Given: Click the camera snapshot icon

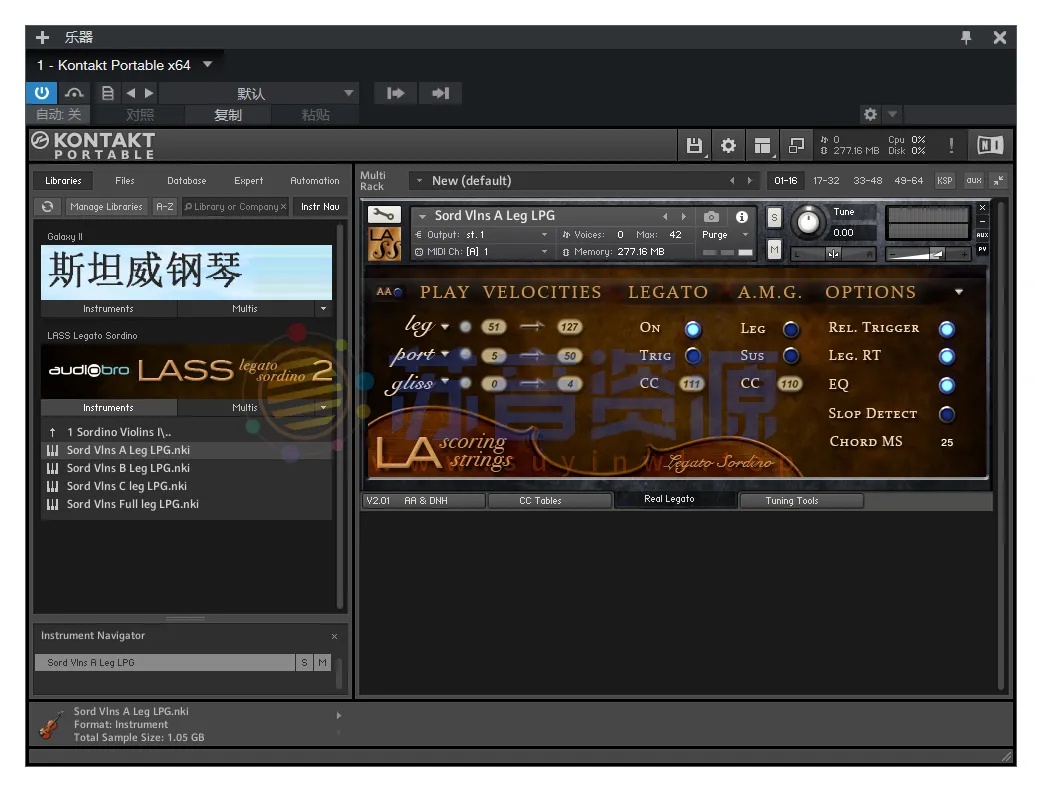Looking at the screenshot, I should pos(711,216).
